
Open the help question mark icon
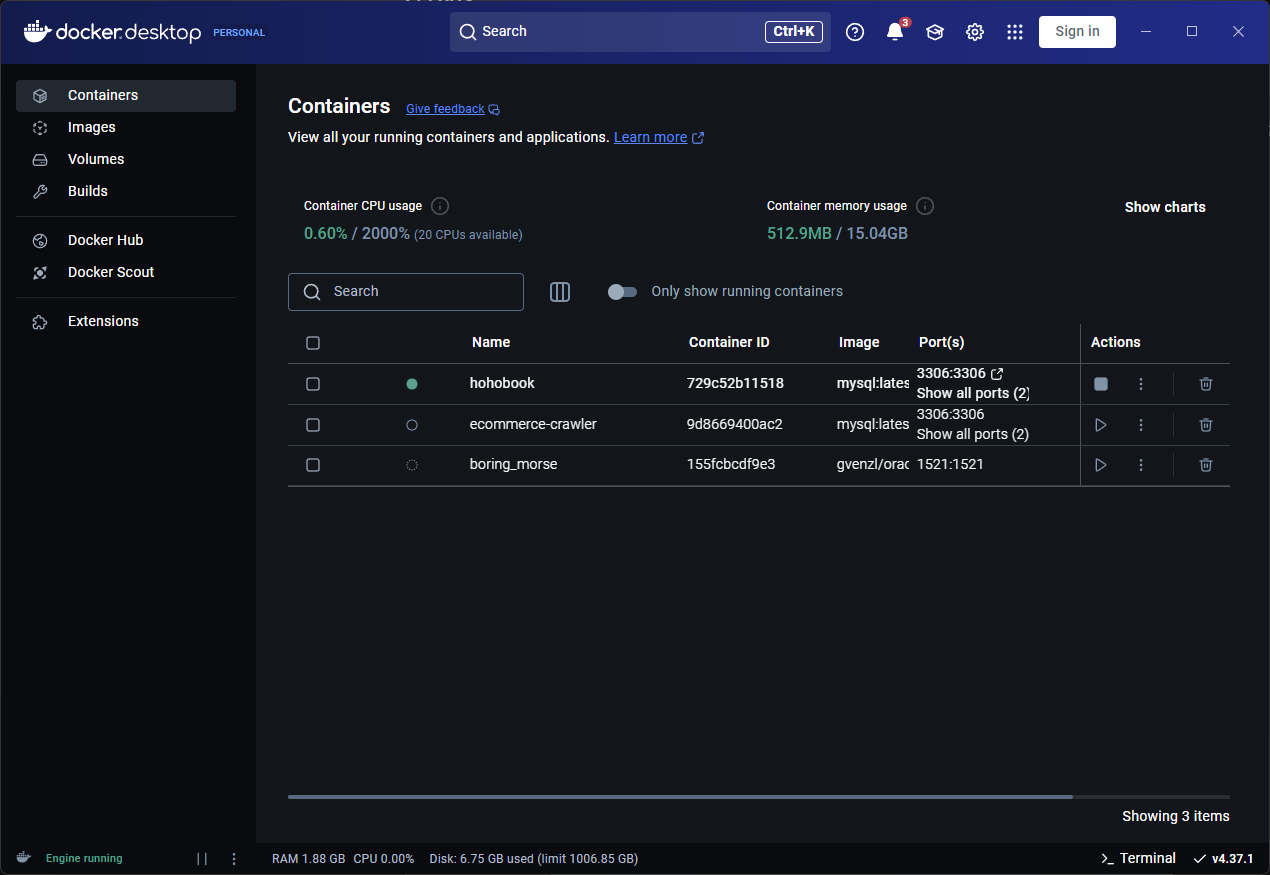click(x=855, y=32)
